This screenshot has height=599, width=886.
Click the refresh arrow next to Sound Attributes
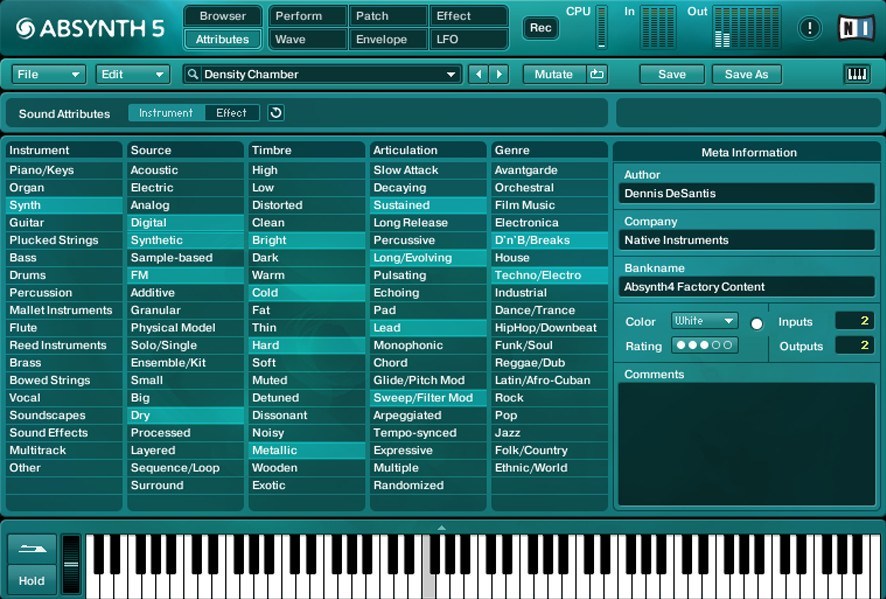[x=276, y=113]
